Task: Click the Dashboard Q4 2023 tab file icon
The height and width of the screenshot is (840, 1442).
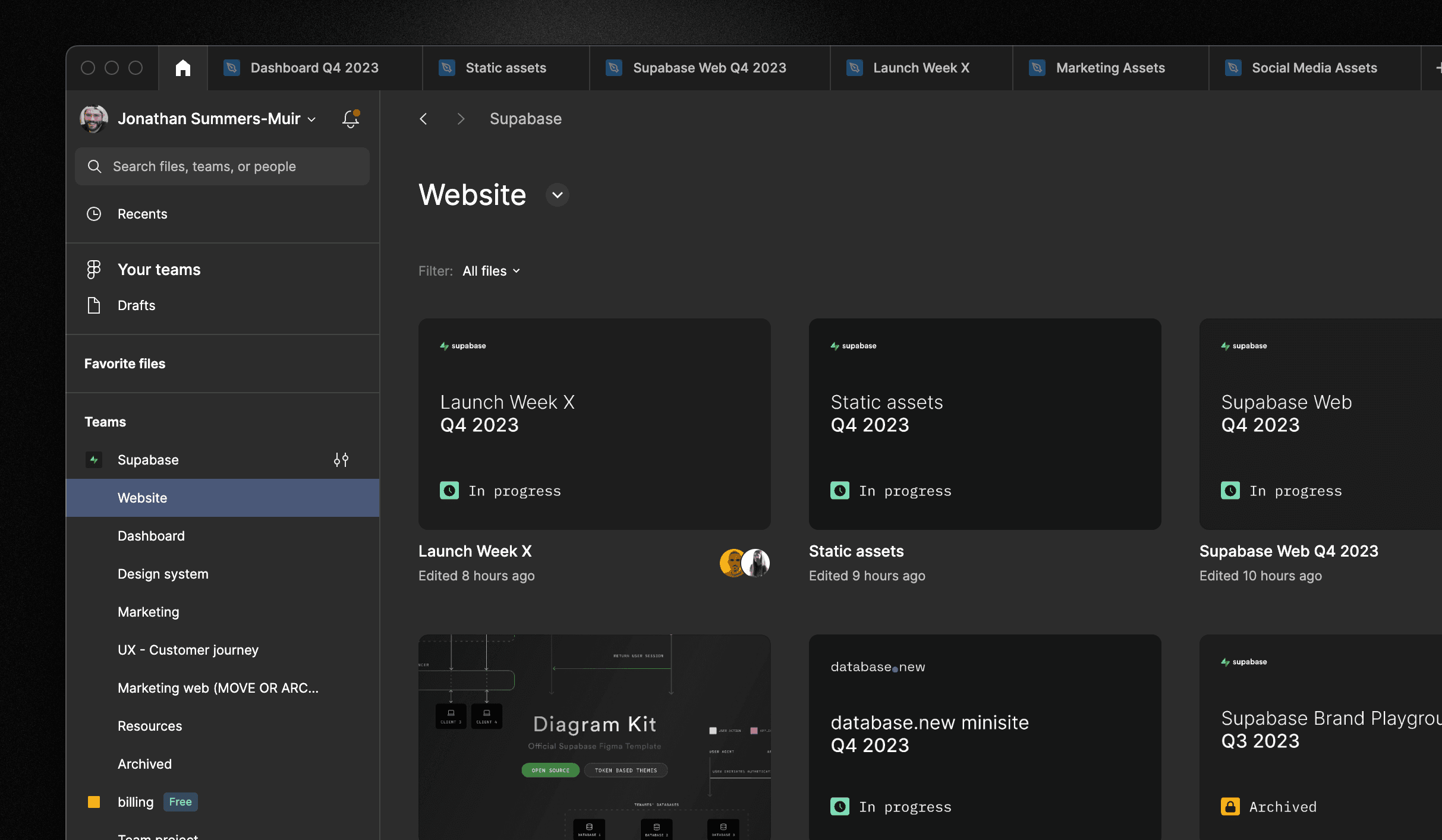Action: (x=232, y=68)
